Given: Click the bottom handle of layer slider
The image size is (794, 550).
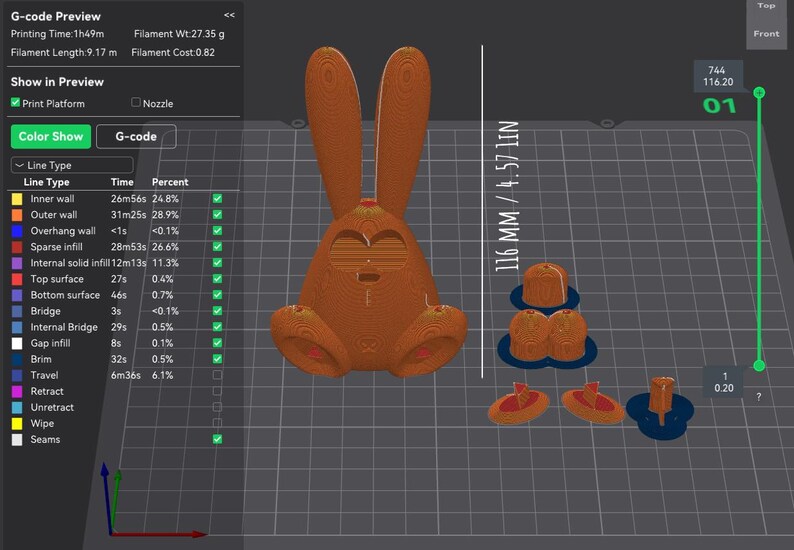Looking at the screenshot, I should (x=759, y=366).
